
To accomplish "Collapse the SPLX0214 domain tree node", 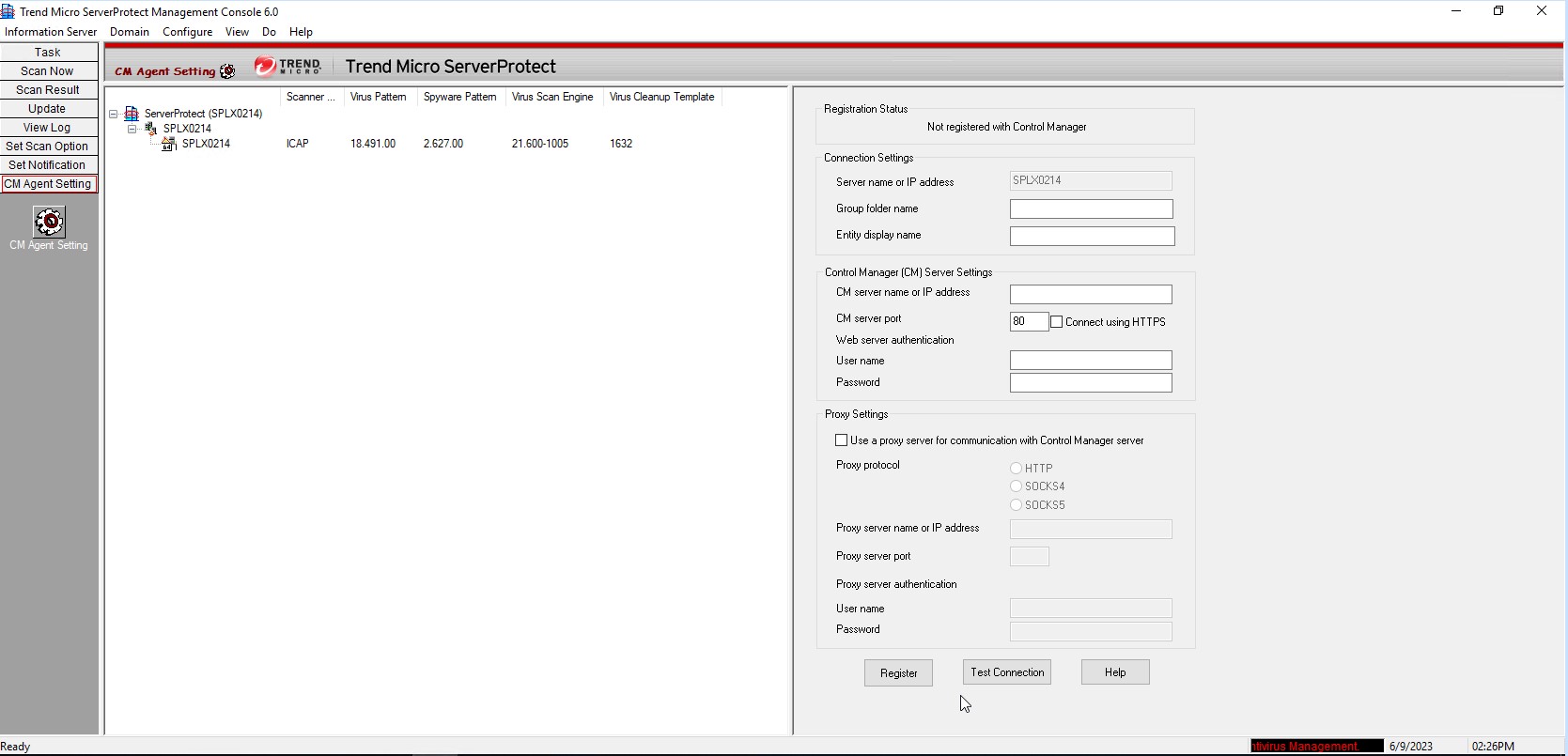I will 132,129.
